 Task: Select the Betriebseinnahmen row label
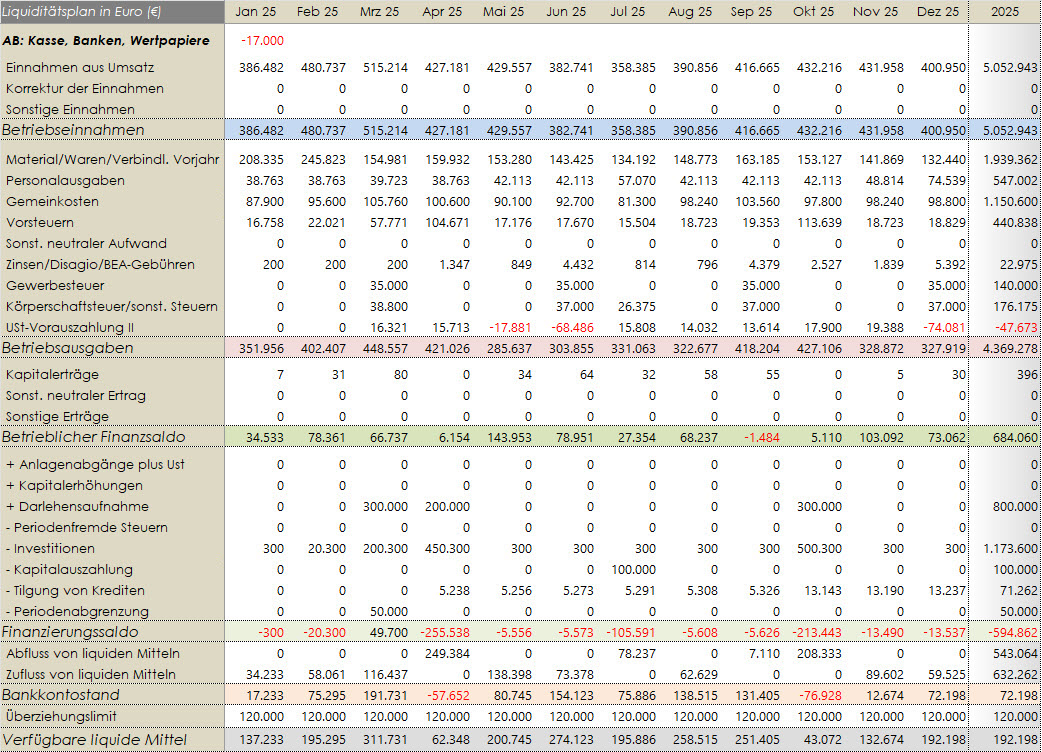tap(73, 130)
